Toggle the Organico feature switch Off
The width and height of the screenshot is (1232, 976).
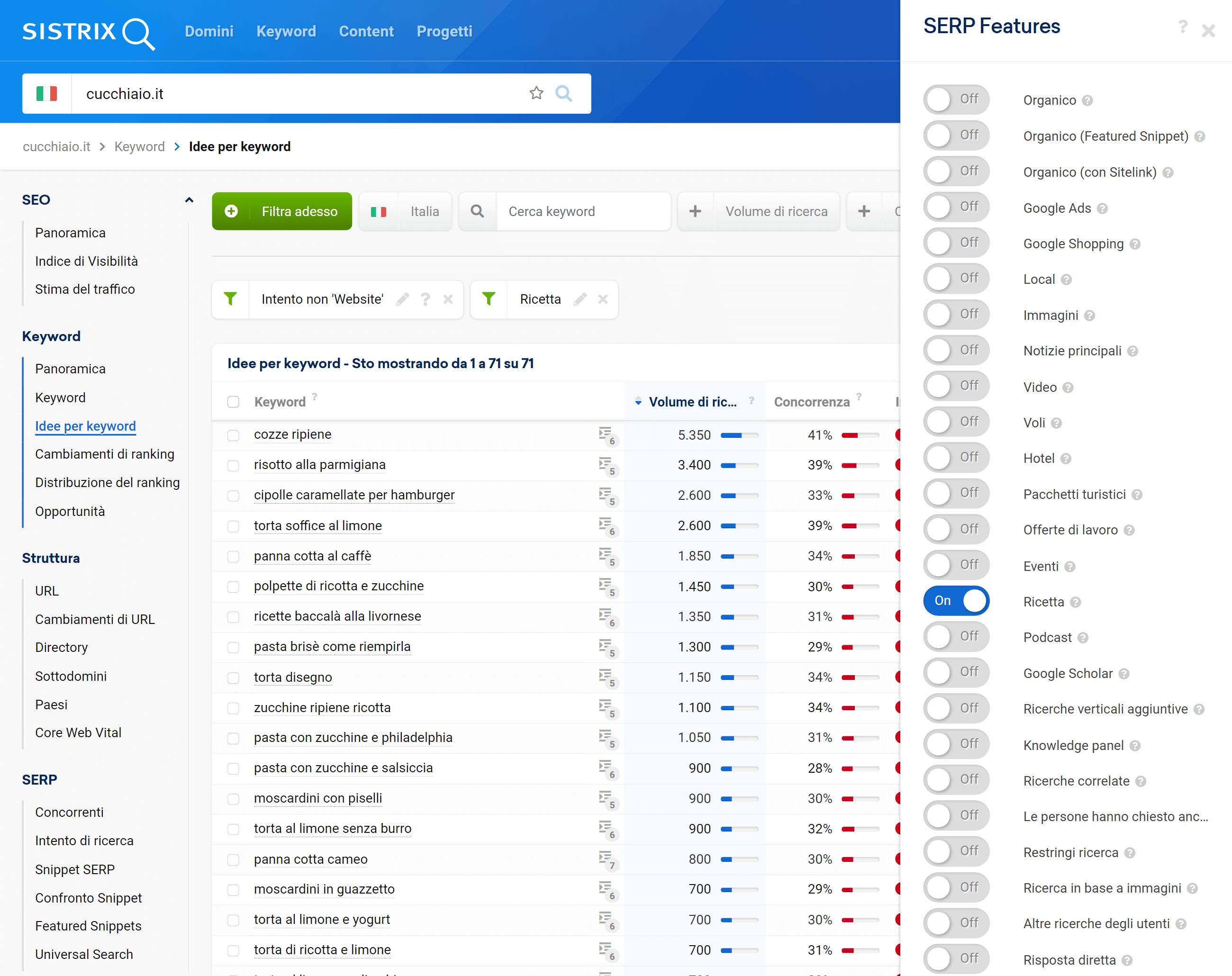[955, 99]
